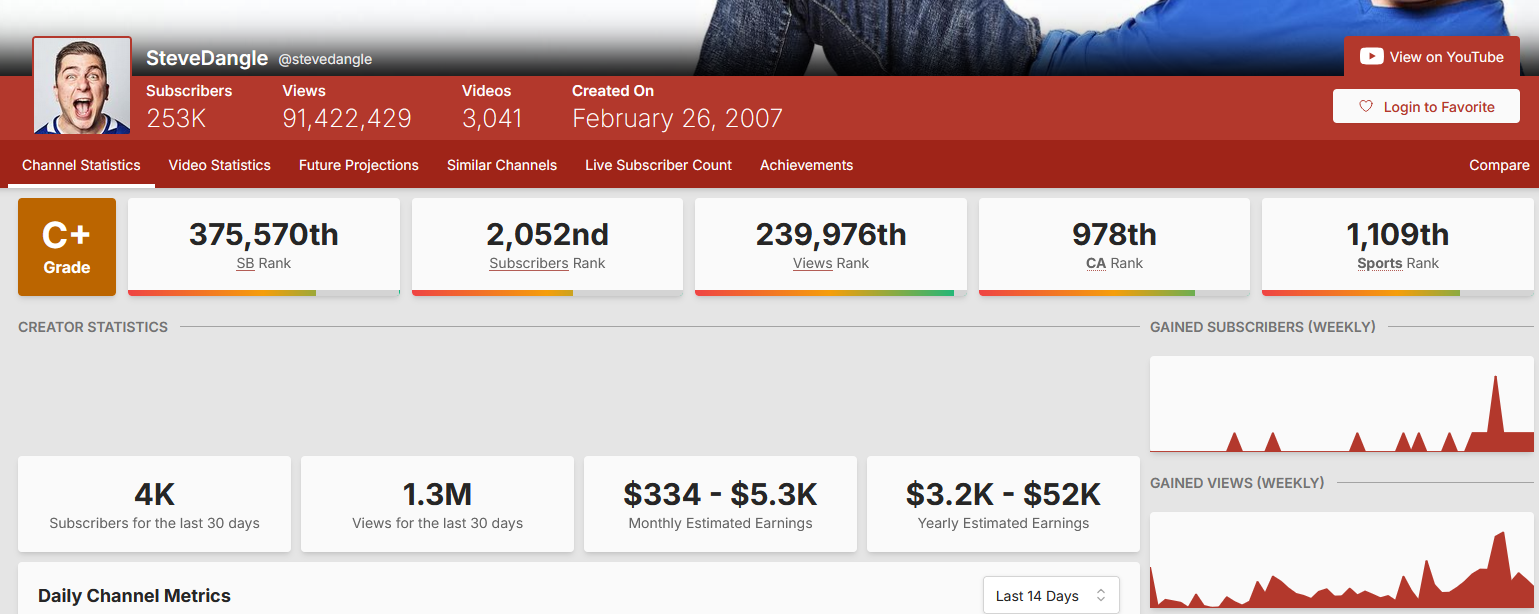
Task: Open the Video Statistics tab
Action: (x=220, y=165)
